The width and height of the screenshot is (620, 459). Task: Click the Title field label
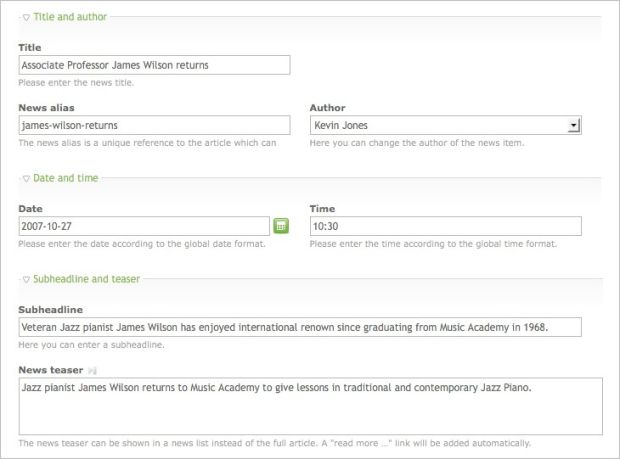coord(30,47)
